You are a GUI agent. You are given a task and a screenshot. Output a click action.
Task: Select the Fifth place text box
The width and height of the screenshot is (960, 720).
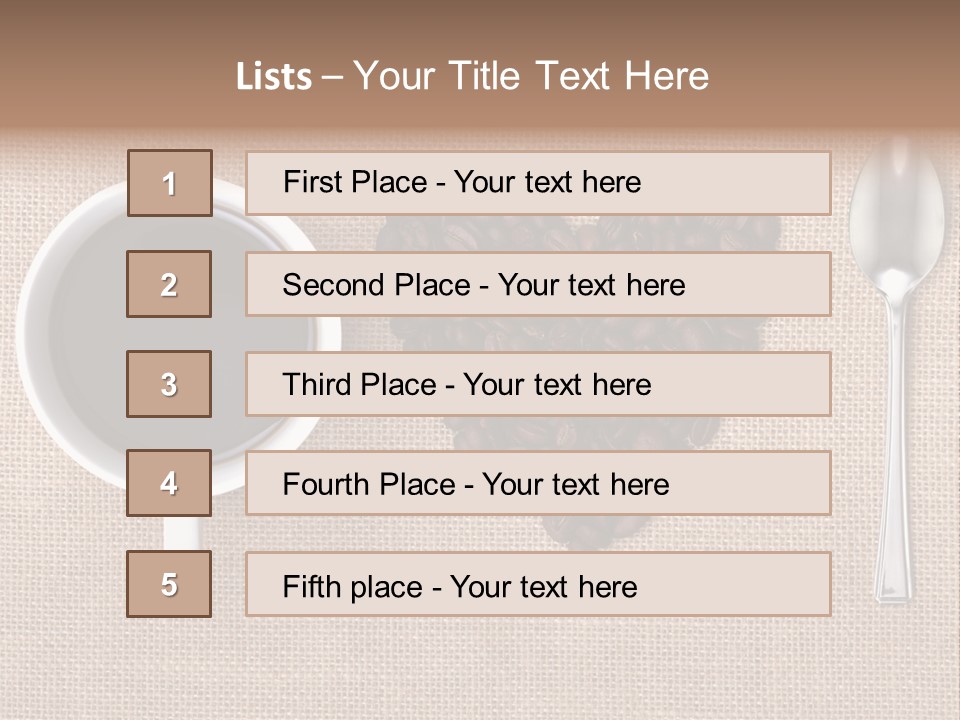click(538, 584)
